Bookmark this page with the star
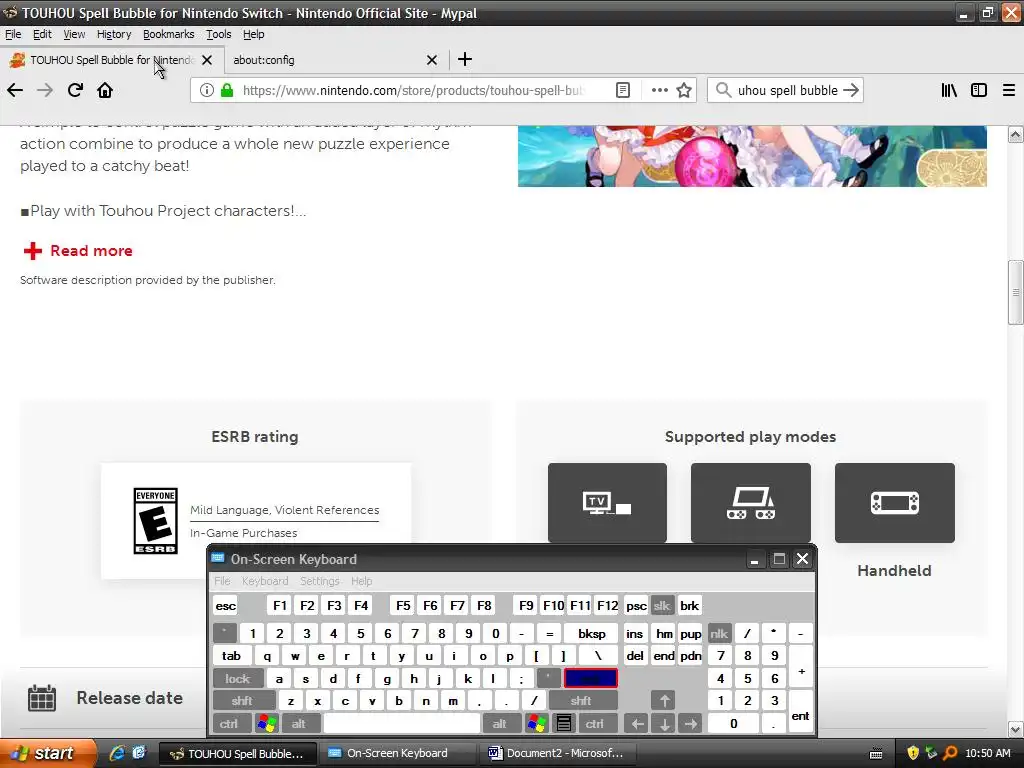Image resolution: width=1024 pixels, height=768 pixels. click(684, 90)
